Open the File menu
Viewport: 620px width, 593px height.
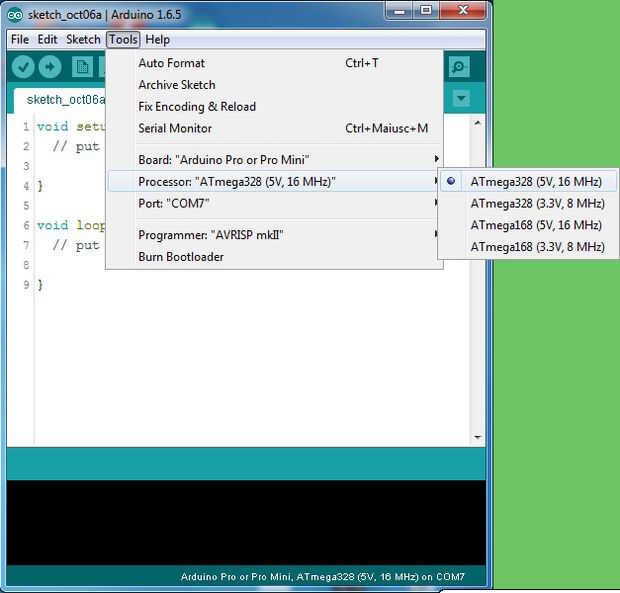click(x=20, y=40)
